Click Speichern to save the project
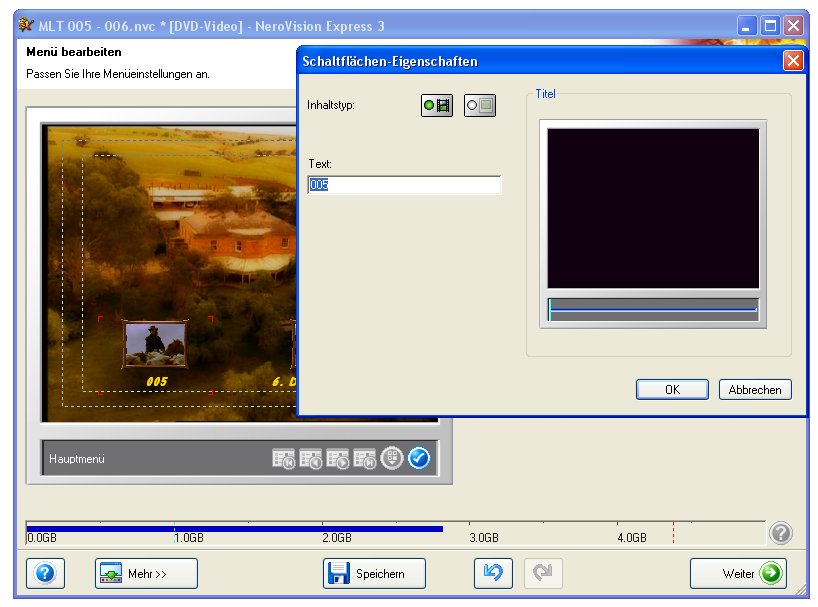The image size is (818, 607). coord(374,573)
